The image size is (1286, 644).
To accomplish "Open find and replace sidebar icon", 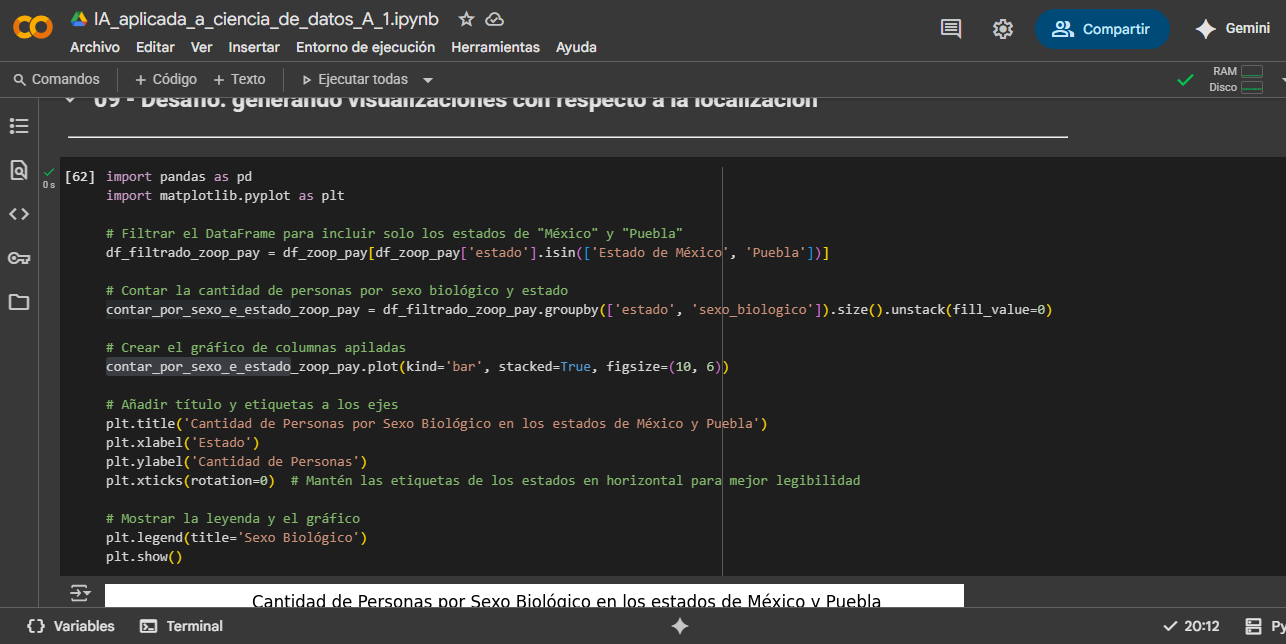I will (x=19, y=170).
